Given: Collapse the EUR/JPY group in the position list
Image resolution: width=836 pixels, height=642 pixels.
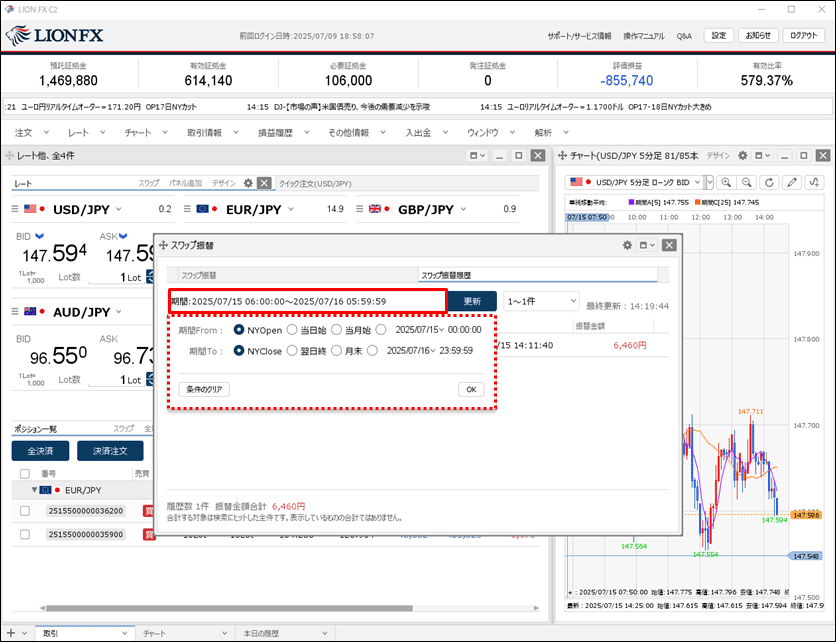Looking at the screenshot, I should pyautogui.click(x=34, y=489).
